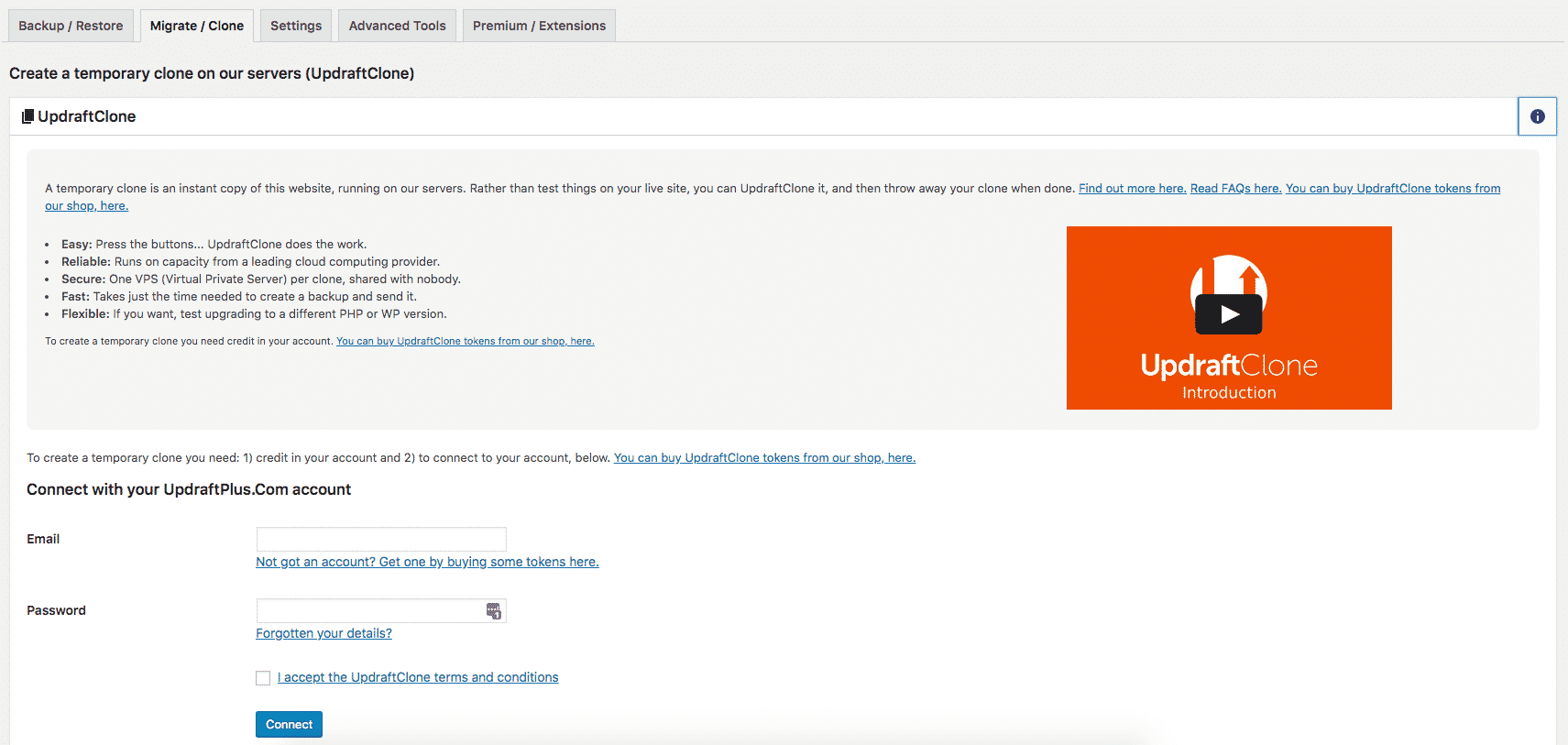Accept the UpdraftClone terms checkbox

pyautogui.click(x=263, y=678)
